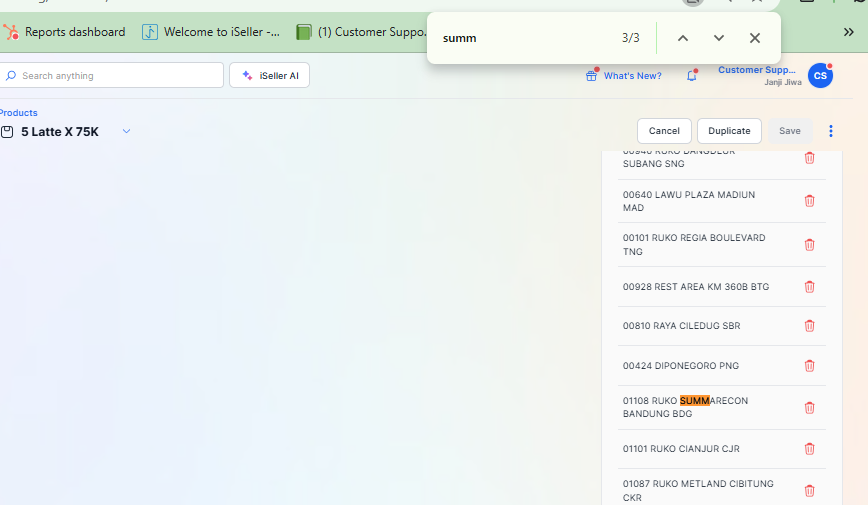Viewport: 868px width, 505px height.
Task: Open the notifications bell
Action: click(x=691, y=76)
